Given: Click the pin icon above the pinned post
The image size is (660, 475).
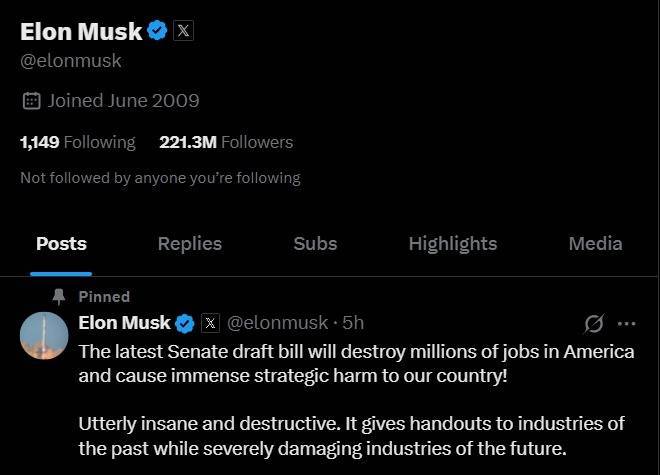Looking at the screenshot, I should 59,296.
